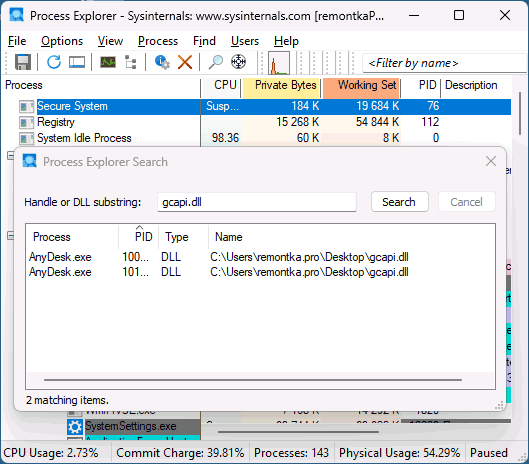Sort main list by Process column header
The image size is (529, 464).
[101, 85]
